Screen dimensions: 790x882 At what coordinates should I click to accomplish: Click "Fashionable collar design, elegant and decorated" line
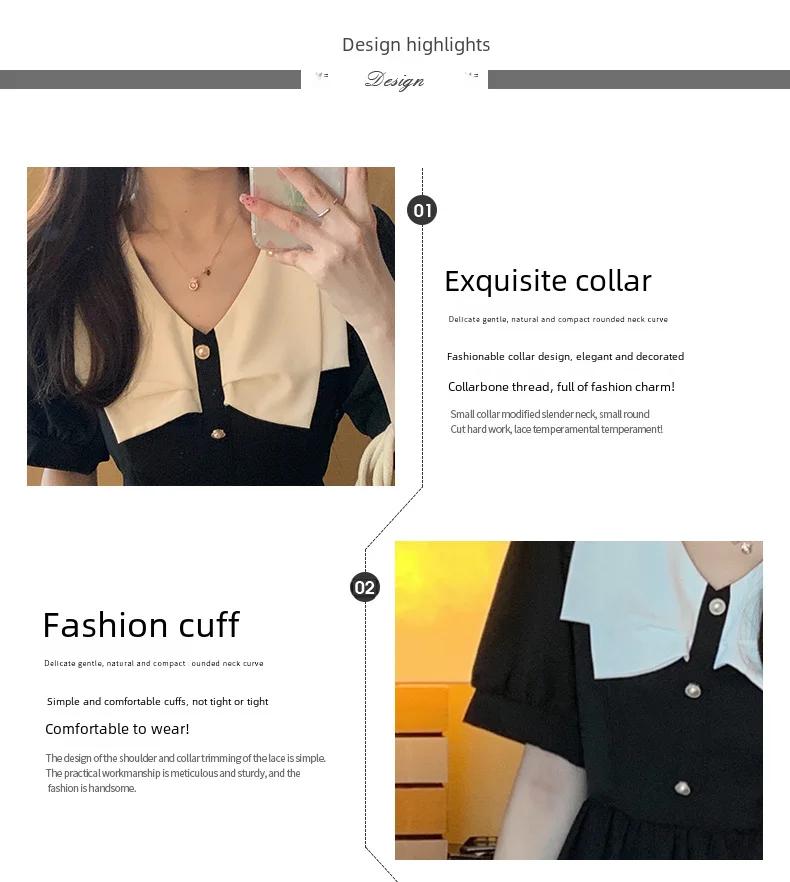565,356
